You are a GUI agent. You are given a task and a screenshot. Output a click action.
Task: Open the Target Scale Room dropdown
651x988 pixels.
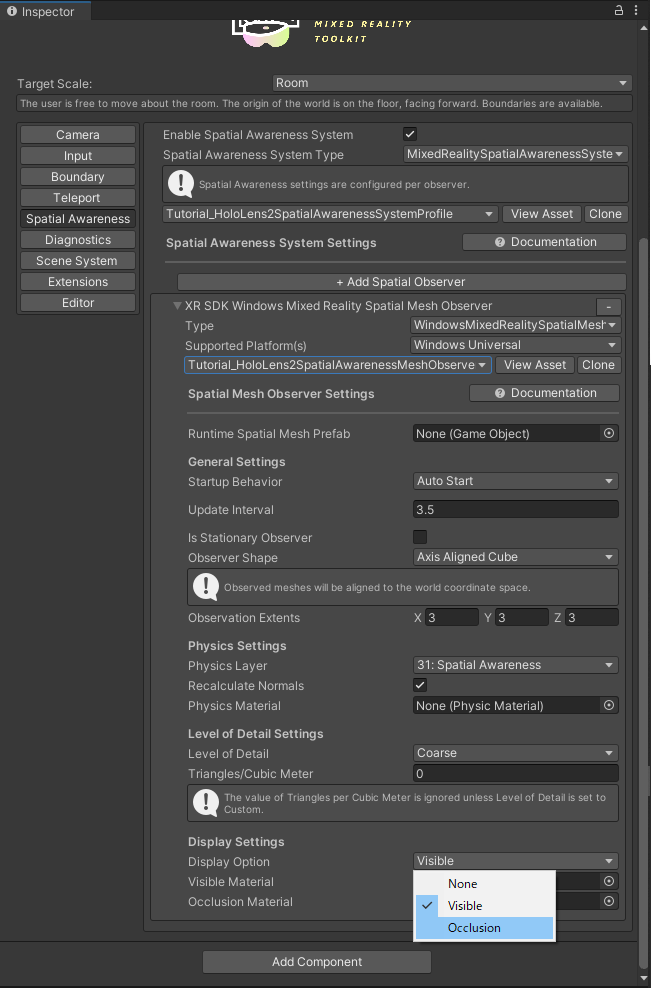click(452, 83)
